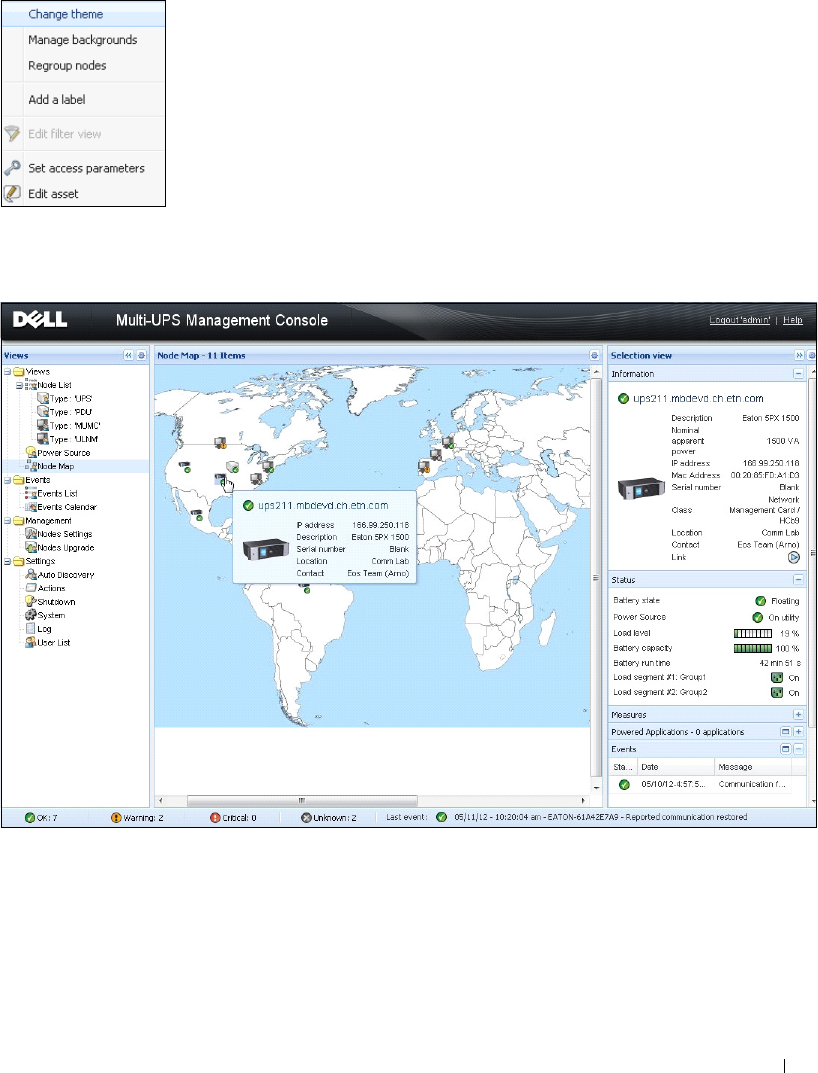Image resolution: width=818 pixels, height=1073 pixels.
Task: Click the Warning status indicator in status bar
Action: (x=135, y=817)
